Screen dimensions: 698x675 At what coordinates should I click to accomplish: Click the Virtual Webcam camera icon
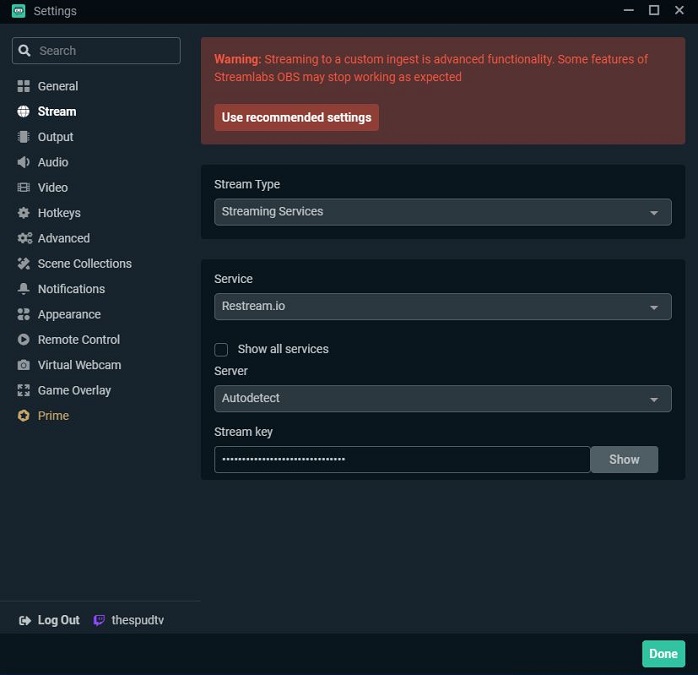24,365
